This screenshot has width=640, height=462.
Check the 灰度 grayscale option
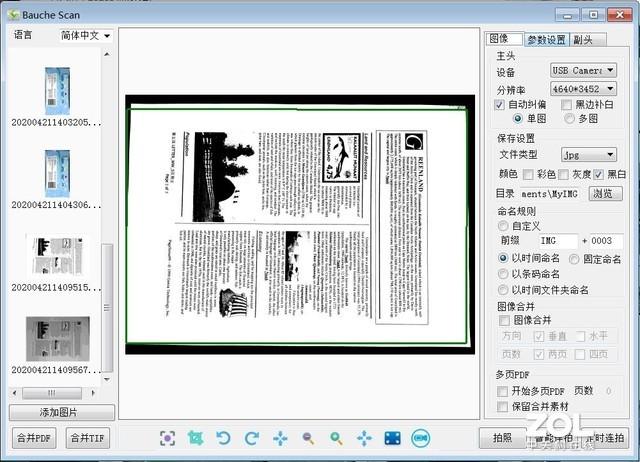[x=563, y=175]
